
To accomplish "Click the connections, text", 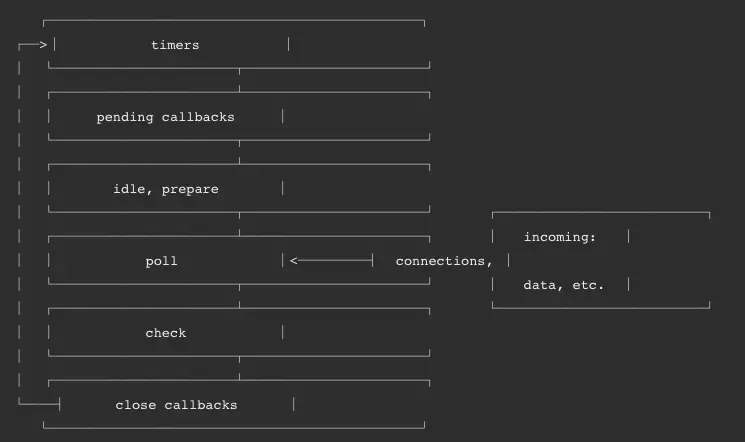I will pyautogui.click(x=444, y=261).
